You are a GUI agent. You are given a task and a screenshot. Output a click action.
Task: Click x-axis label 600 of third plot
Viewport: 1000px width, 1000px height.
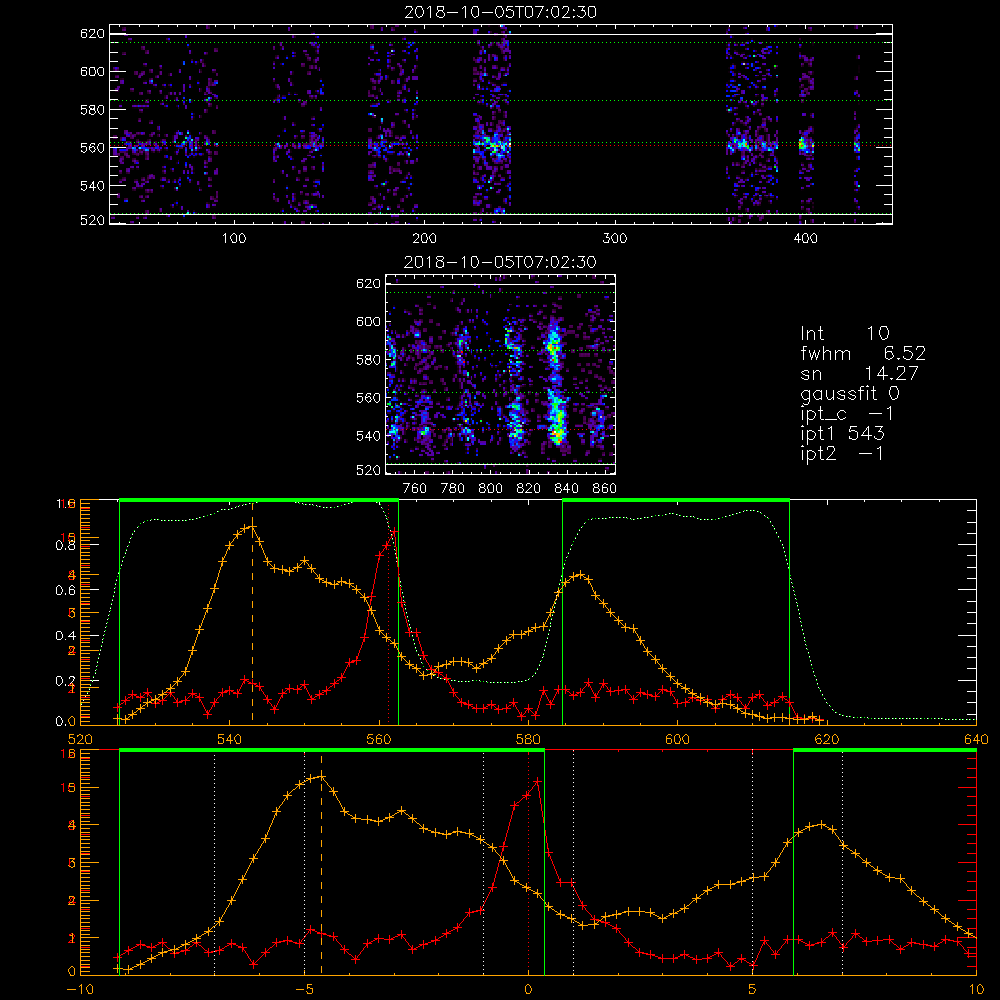[677, 739]
